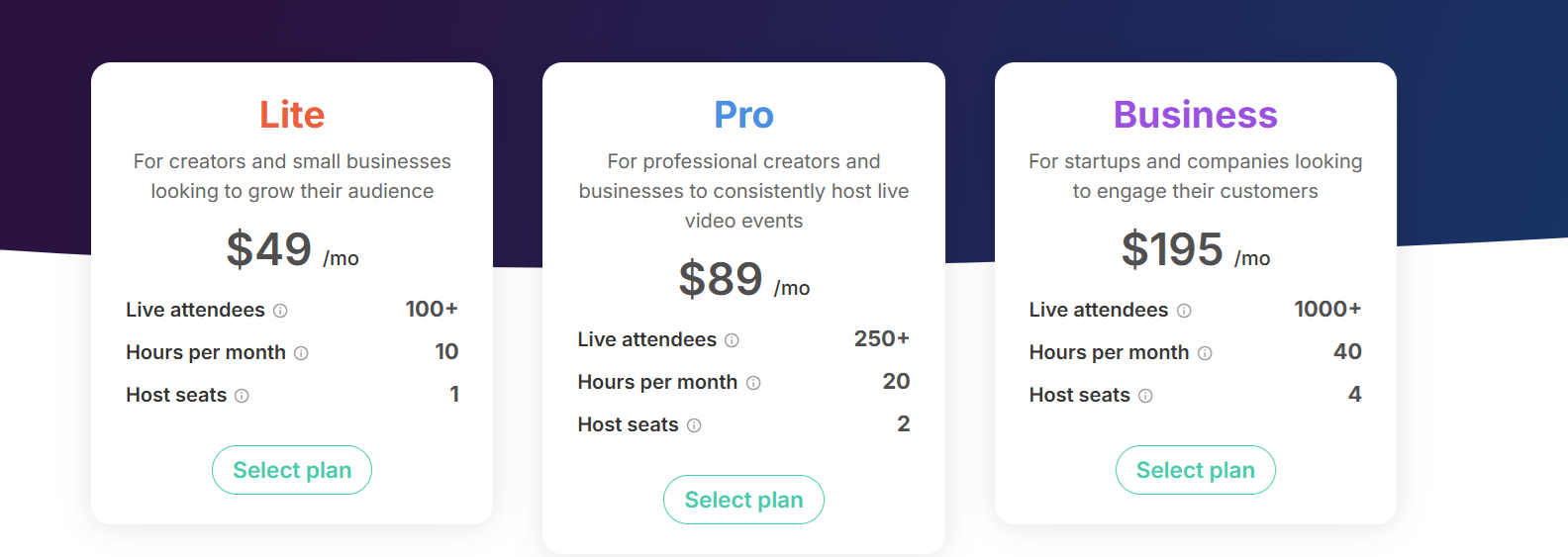
Task: Click the purple Business plan heading
Action: coord(1195,115)
